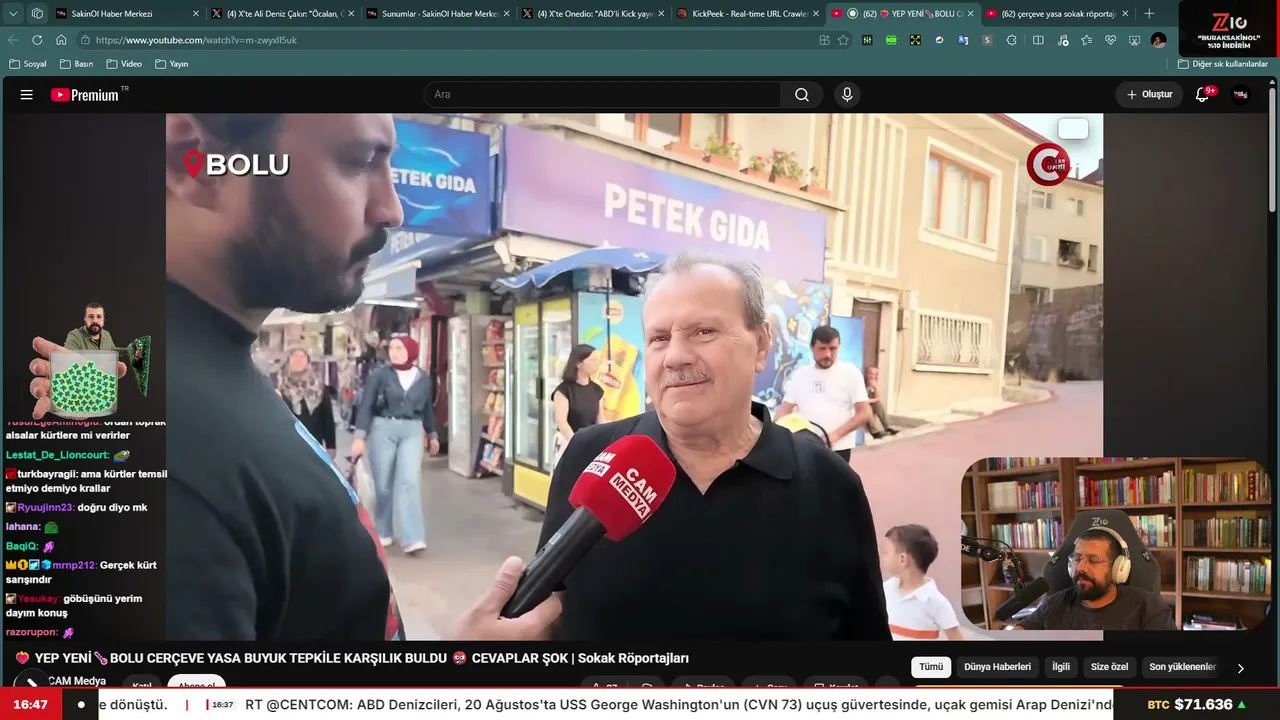1280x720 pixels.
Task: Select the Tümü filter chip
Action: [931, 667]
